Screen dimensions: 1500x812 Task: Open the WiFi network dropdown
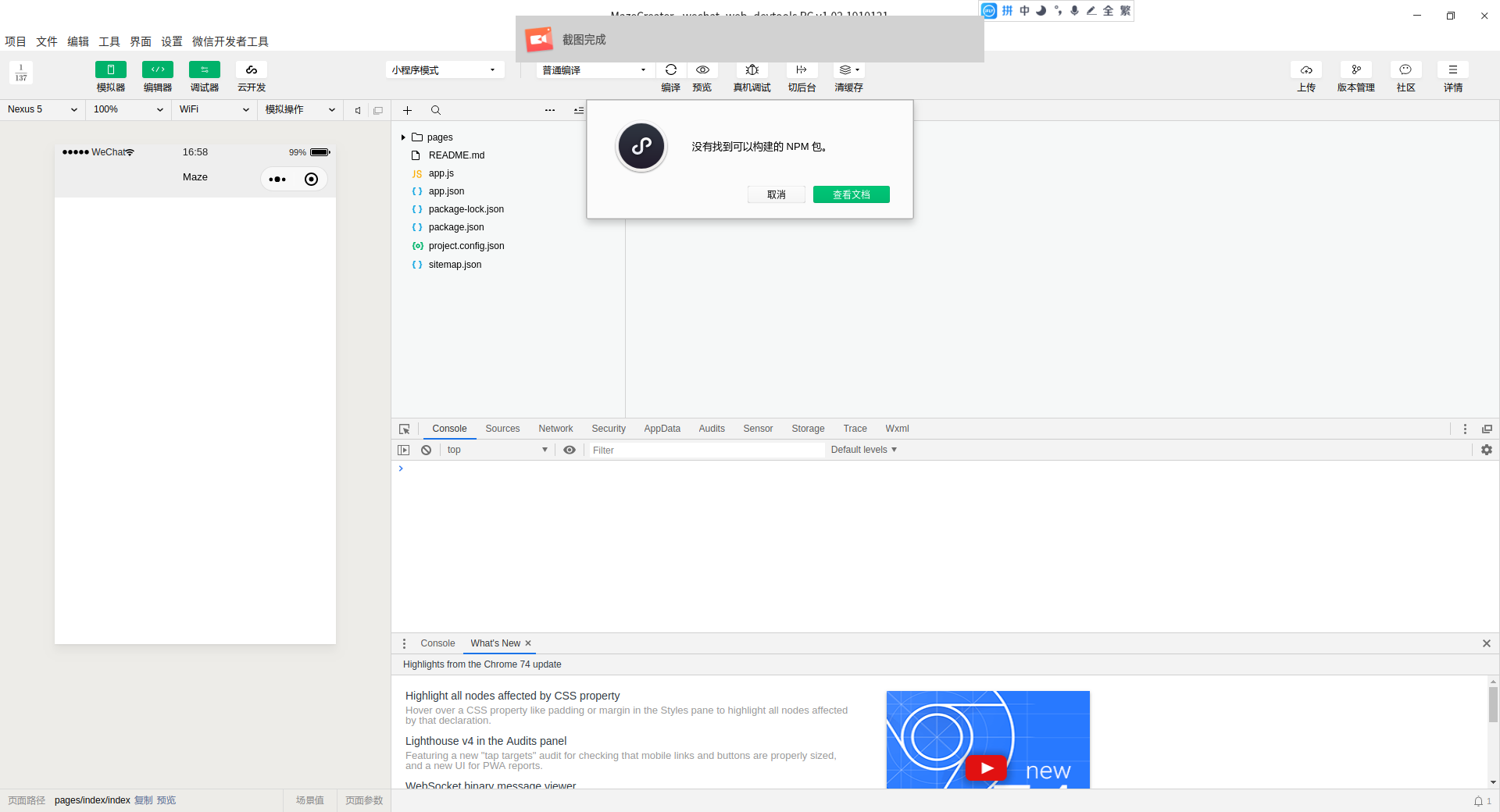[214, 109]
